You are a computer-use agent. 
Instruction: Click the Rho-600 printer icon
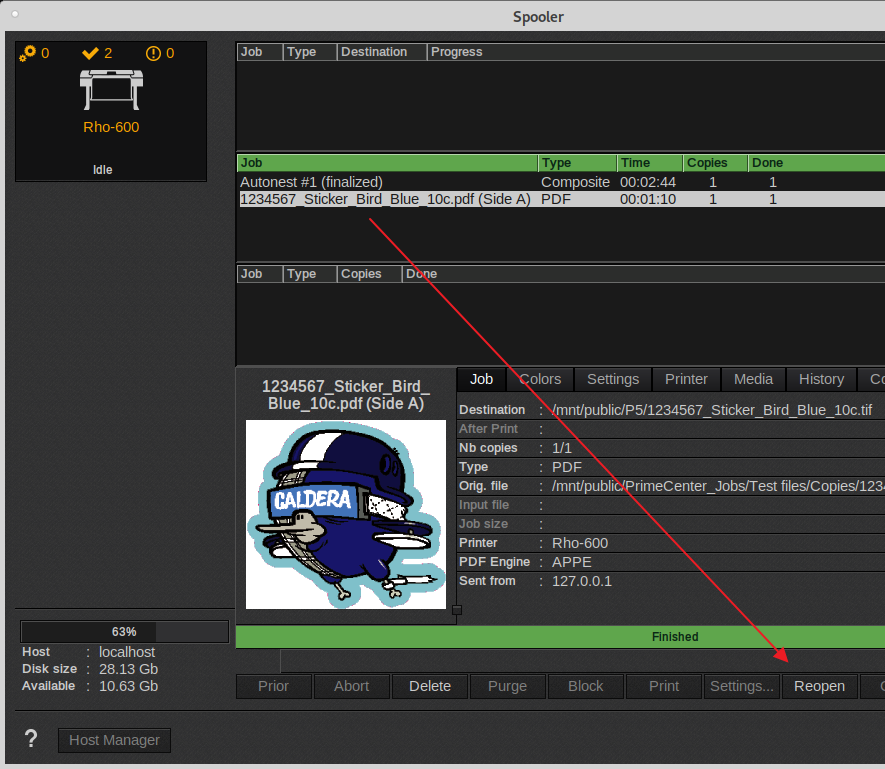[x=111, y=92]
